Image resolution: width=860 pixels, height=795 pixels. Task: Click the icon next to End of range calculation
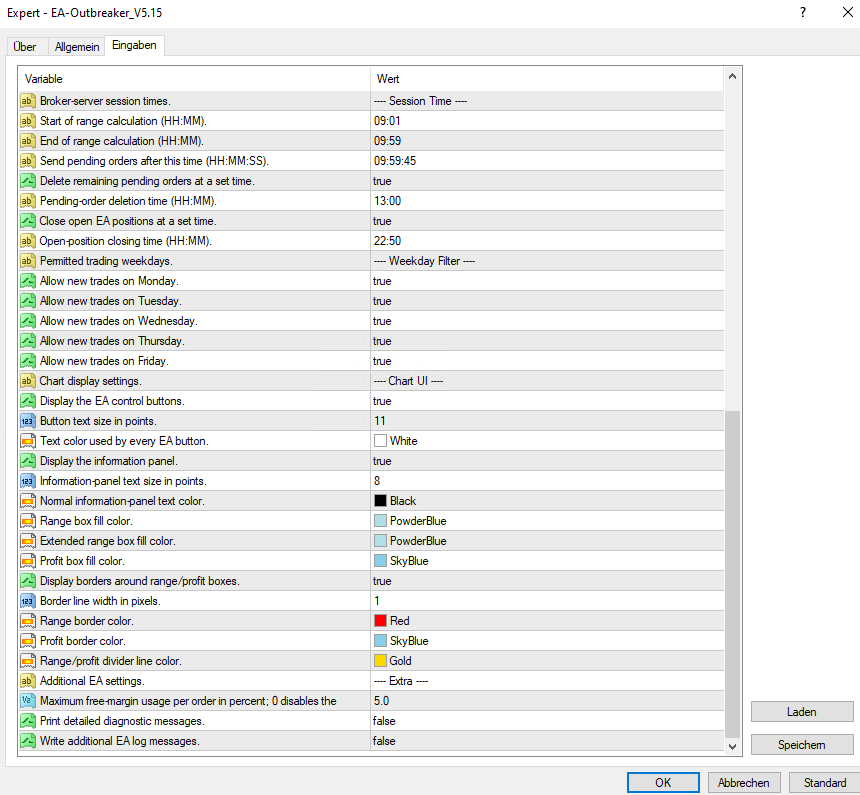(x=27, y=141)
